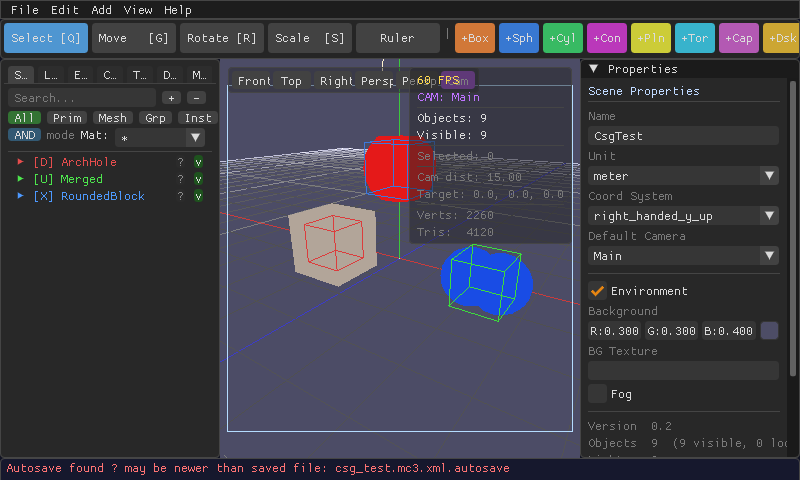This screenshot has height=480, width=800.
Task: Click the background R:0.300 value
Action: click(614, 331)
